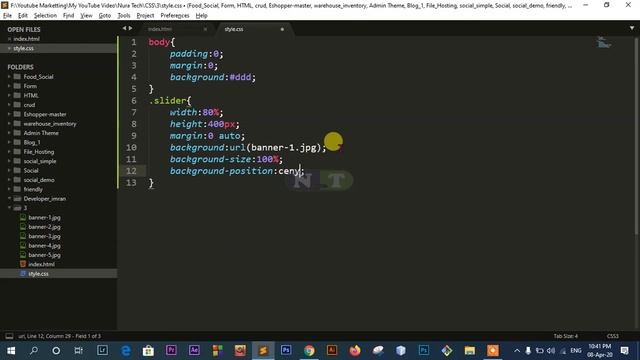640x360 pixels.
Task: Select index.html in Open Files
Action: tap(27, 39)
